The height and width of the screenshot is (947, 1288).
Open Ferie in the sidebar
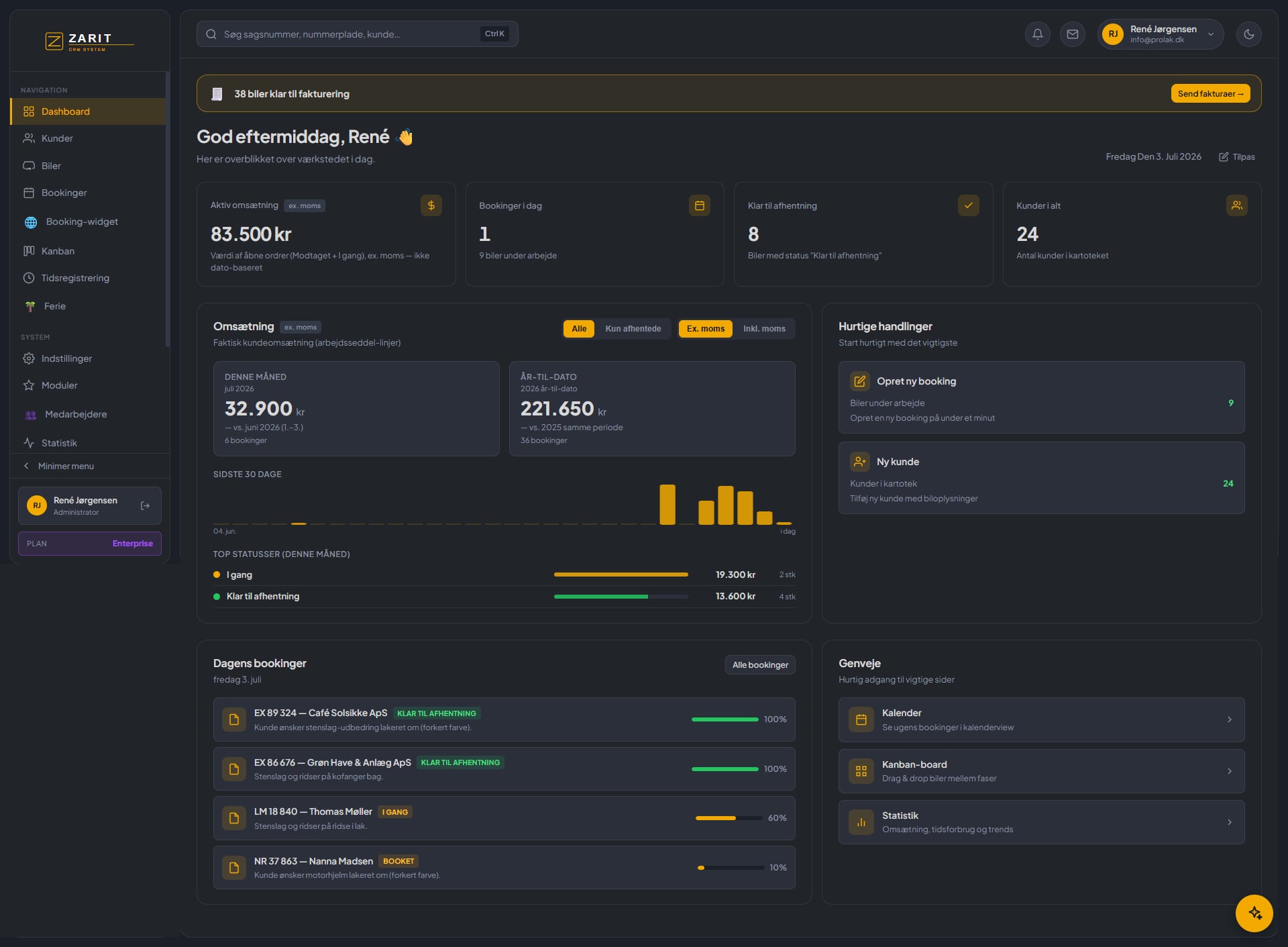tap(88, 306)
